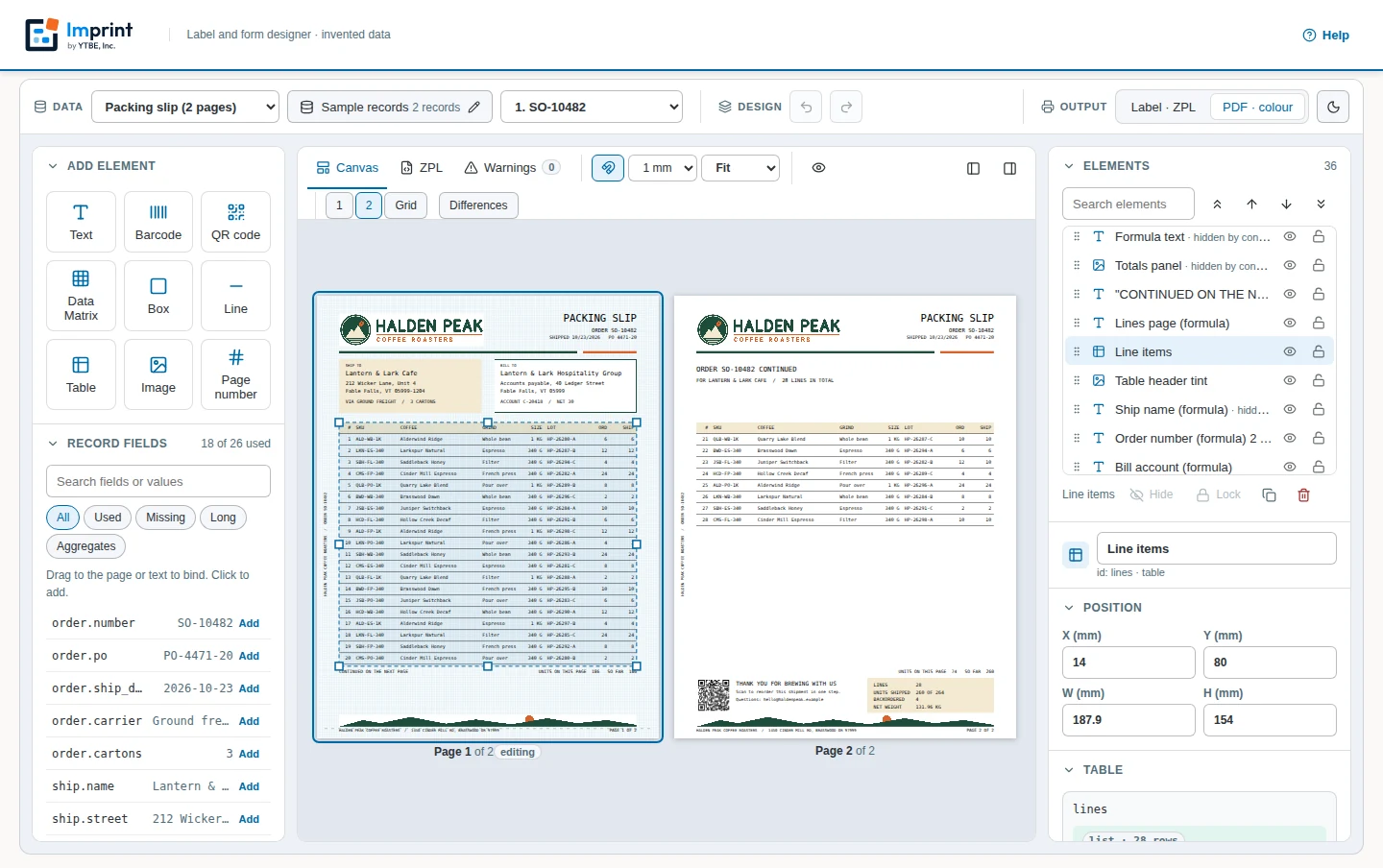This screenshot has width=1383, height=868.
Task: Move selected element down one level
Action: point(1286,204)
